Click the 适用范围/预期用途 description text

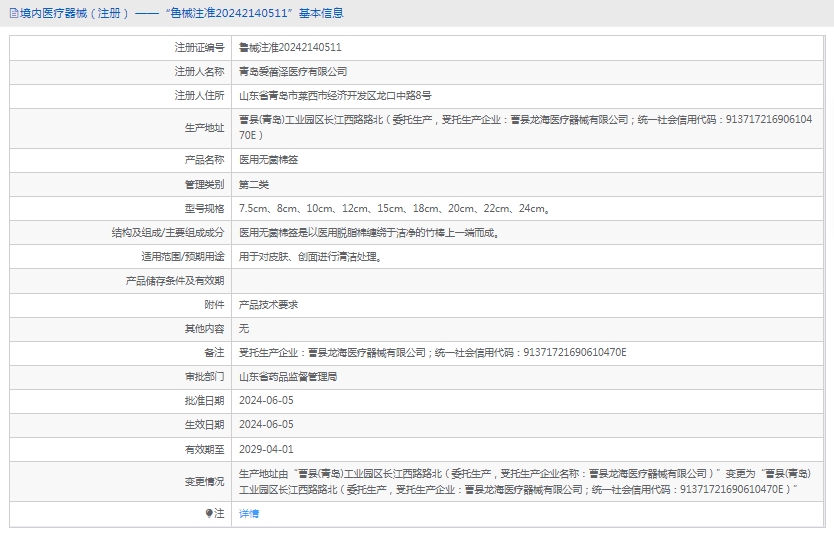[x=310, y=256]
